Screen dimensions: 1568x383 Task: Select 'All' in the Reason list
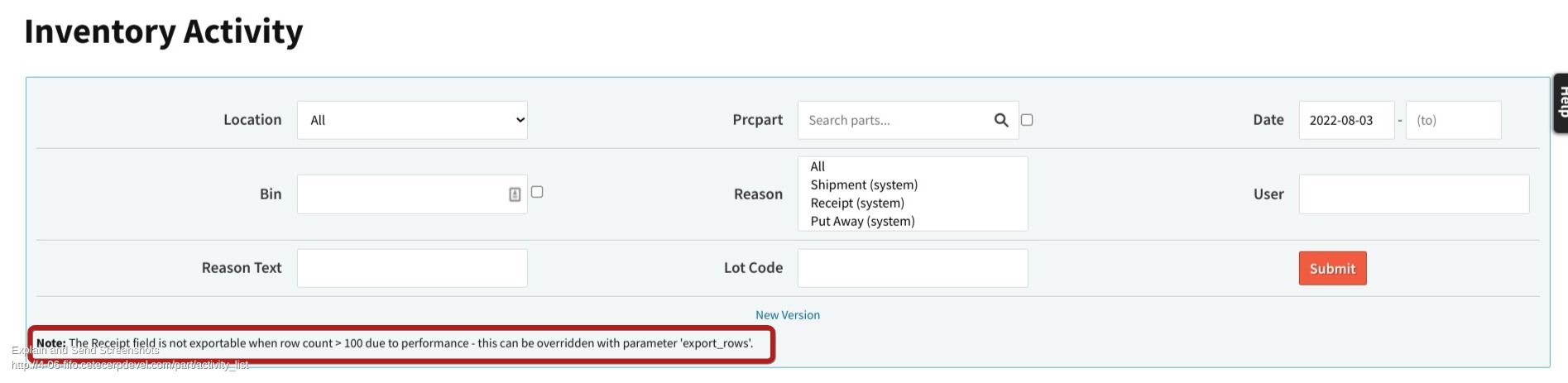click(818, 166)
